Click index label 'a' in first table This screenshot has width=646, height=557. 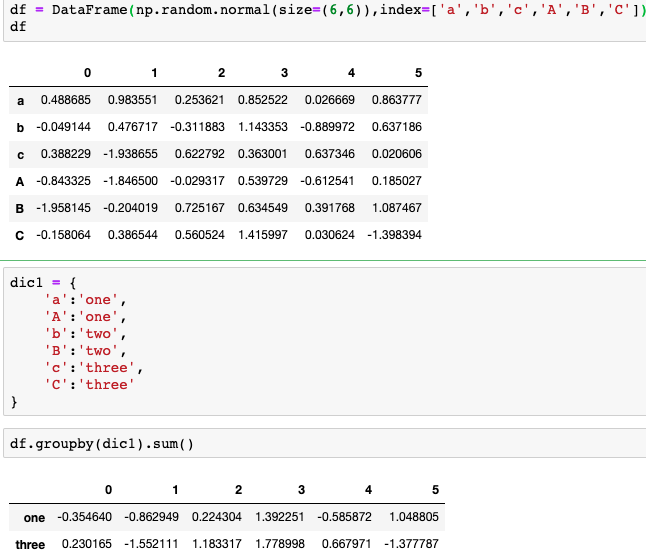(x=21, y=101)
